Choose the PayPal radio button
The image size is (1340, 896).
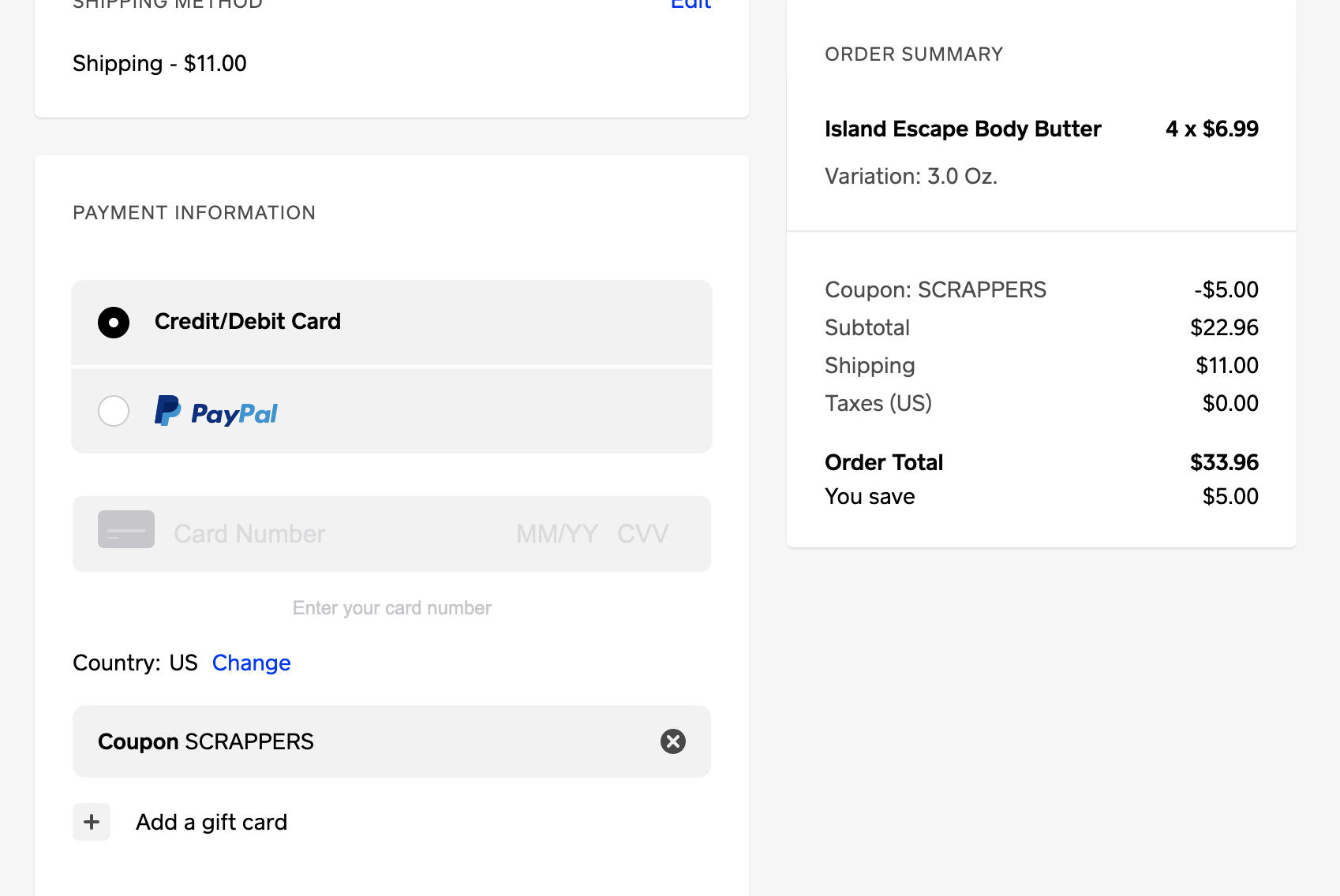point(114,411)
